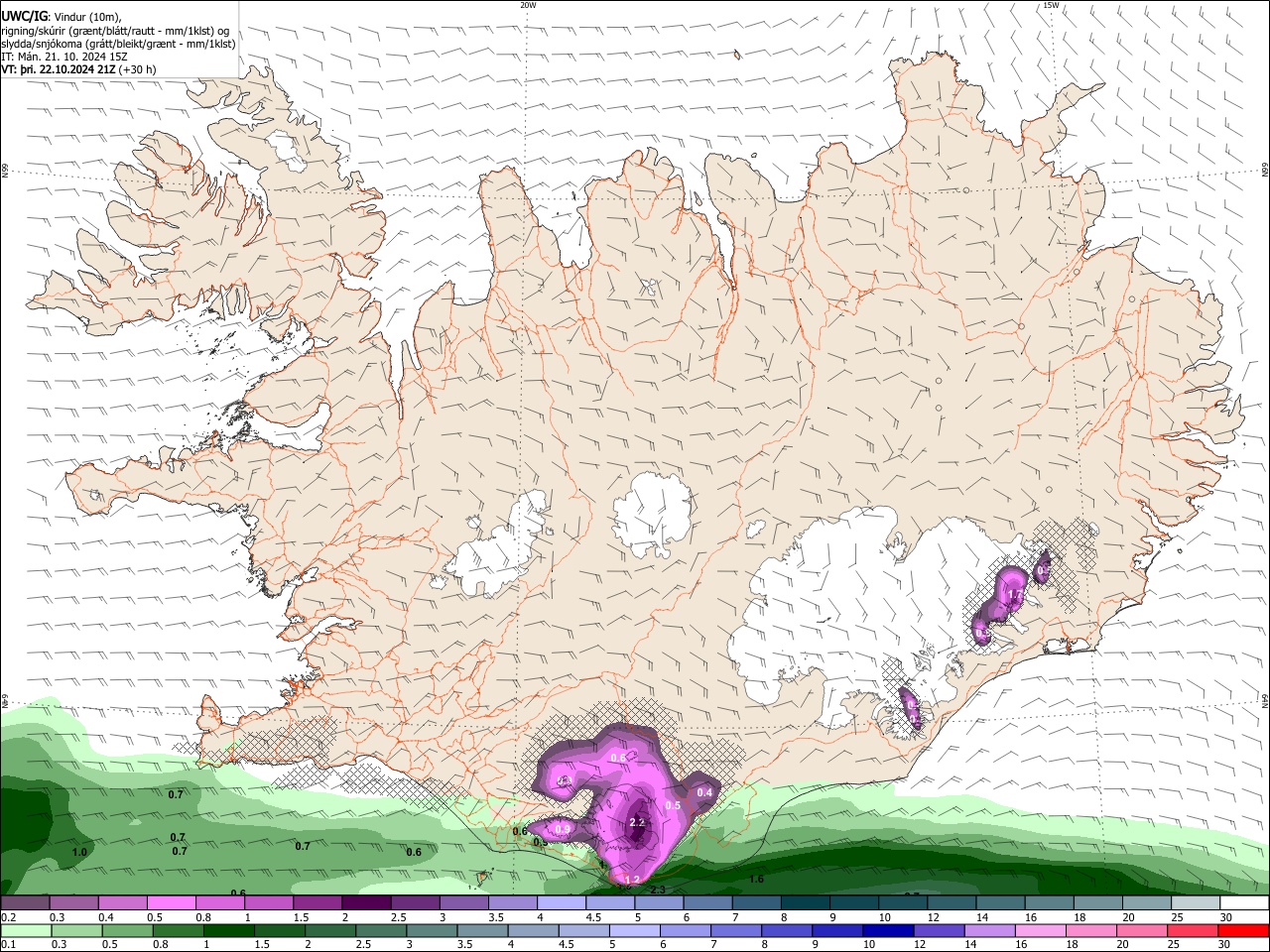This screenshot has height=952, width=1270.
Task: Click the 0.2 label under snow scale
Action: pos(7,917)
